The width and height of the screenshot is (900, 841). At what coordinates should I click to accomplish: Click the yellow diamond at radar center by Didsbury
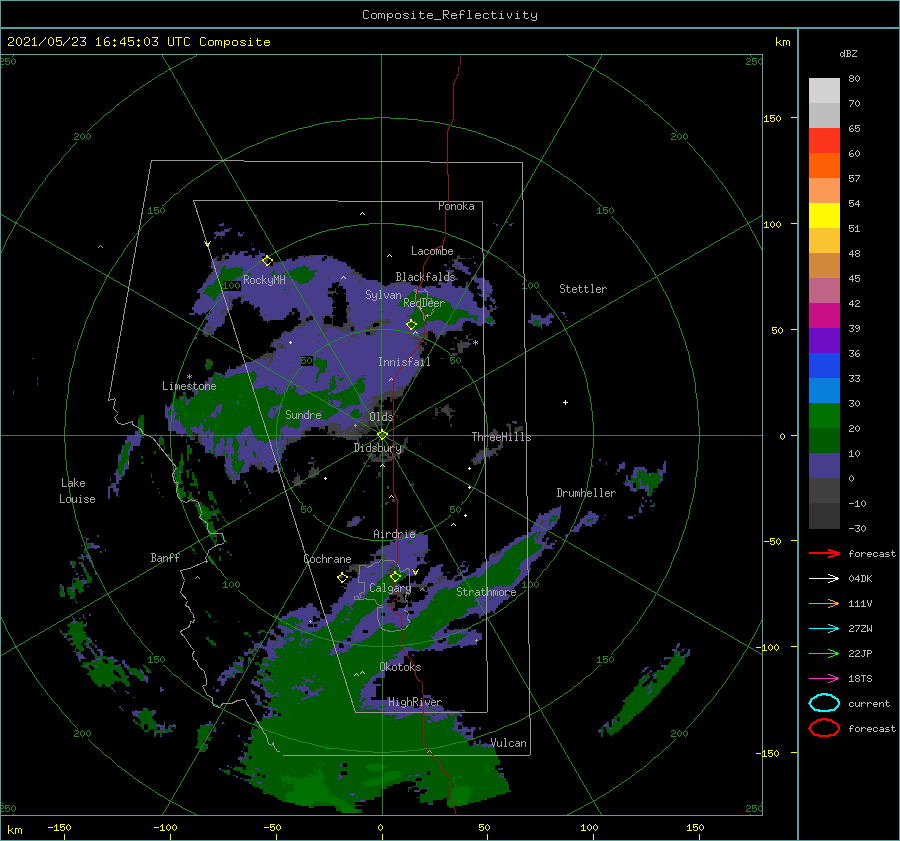[x=382, y=435]
